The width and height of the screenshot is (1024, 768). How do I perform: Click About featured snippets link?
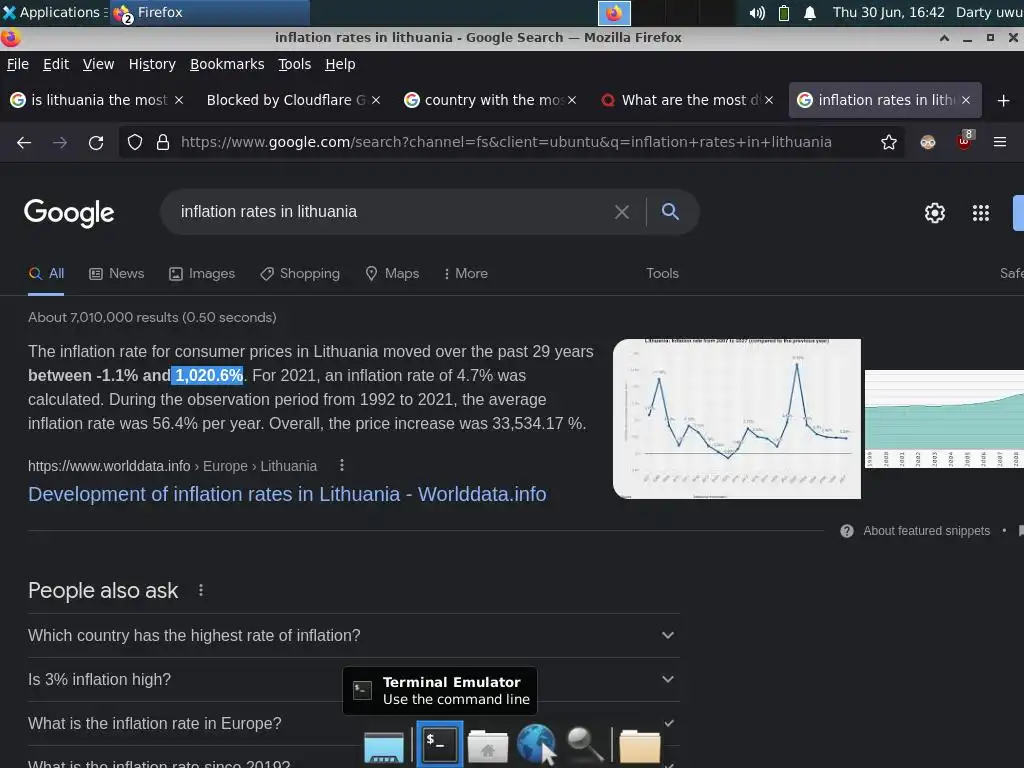click(x=926, y=531)
